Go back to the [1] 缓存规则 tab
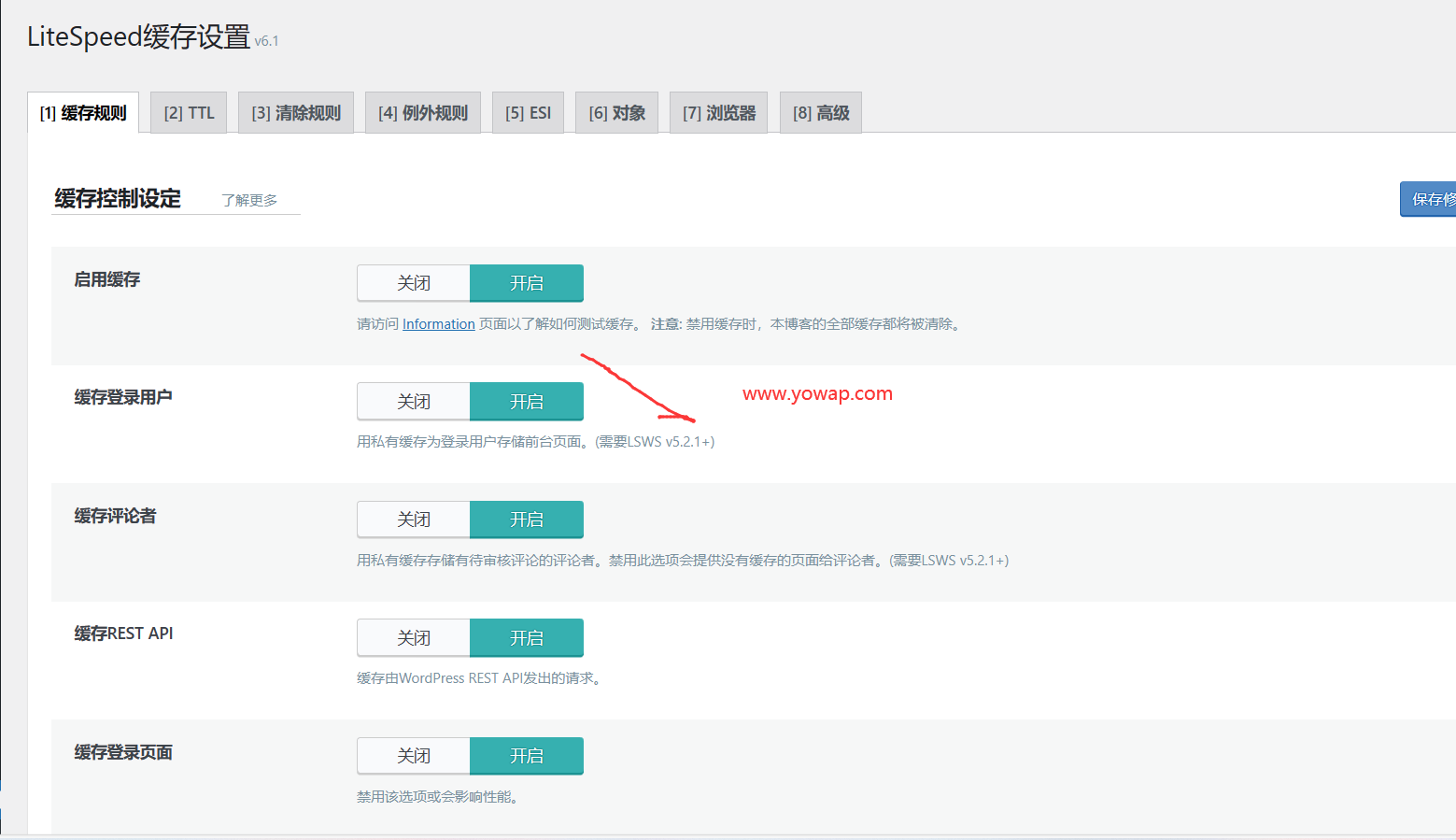Viewport: 1456px width, 840px height. [83, 111]
